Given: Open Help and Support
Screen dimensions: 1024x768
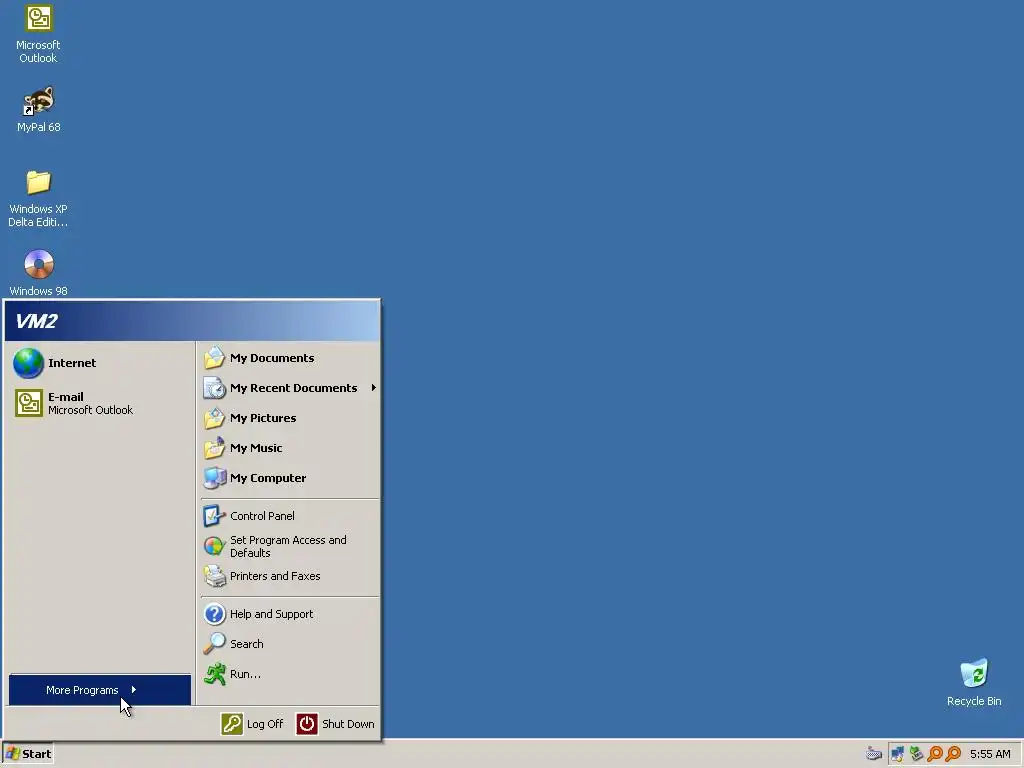Looking at the screenshot, I should [x=290, y=614].
